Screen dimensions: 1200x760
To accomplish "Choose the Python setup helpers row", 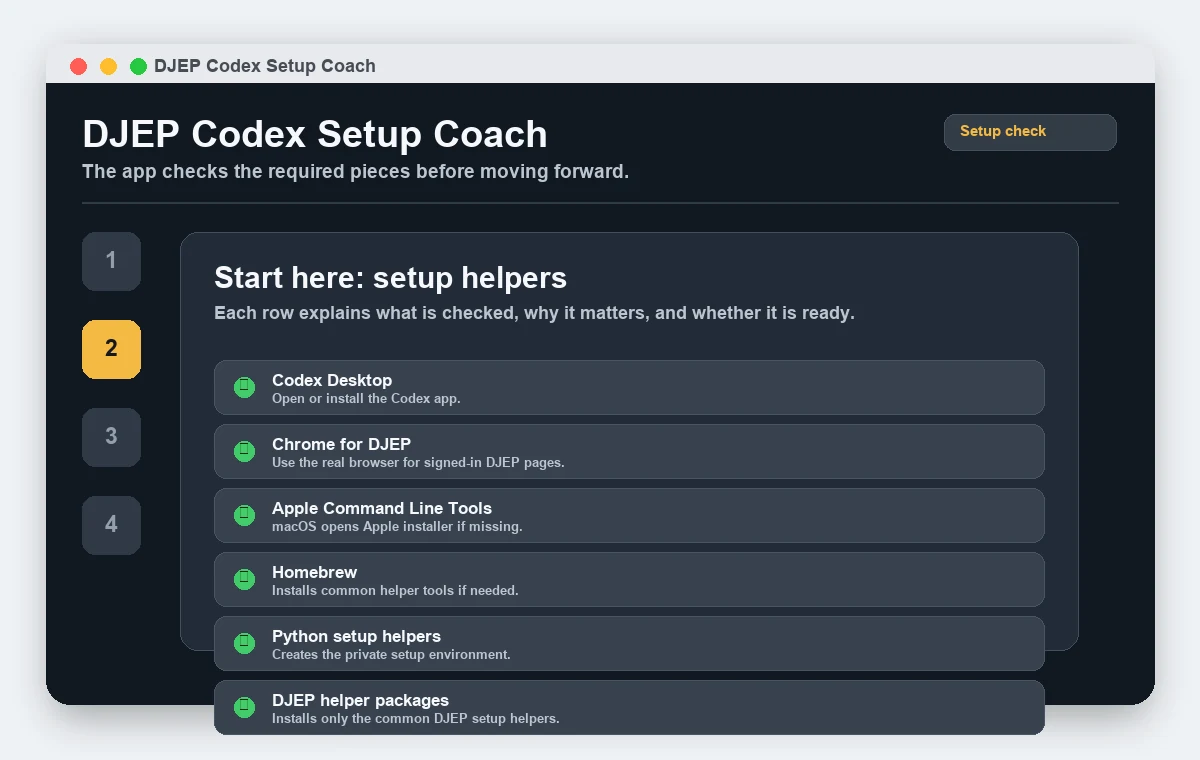I will click(629, 643).
